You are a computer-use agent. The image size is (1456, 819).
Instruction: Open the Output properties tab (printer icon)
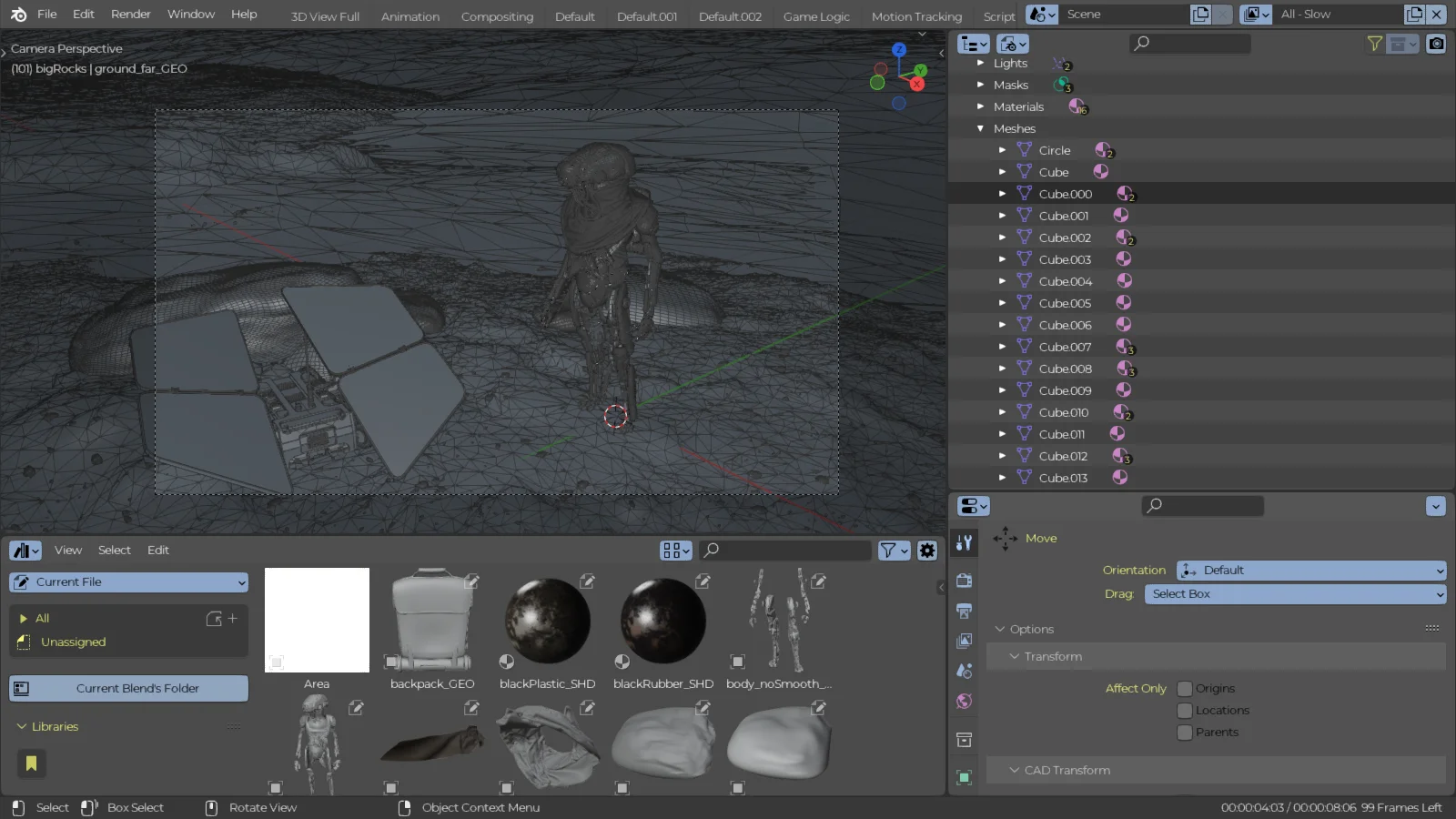click(x=964, y=611)
